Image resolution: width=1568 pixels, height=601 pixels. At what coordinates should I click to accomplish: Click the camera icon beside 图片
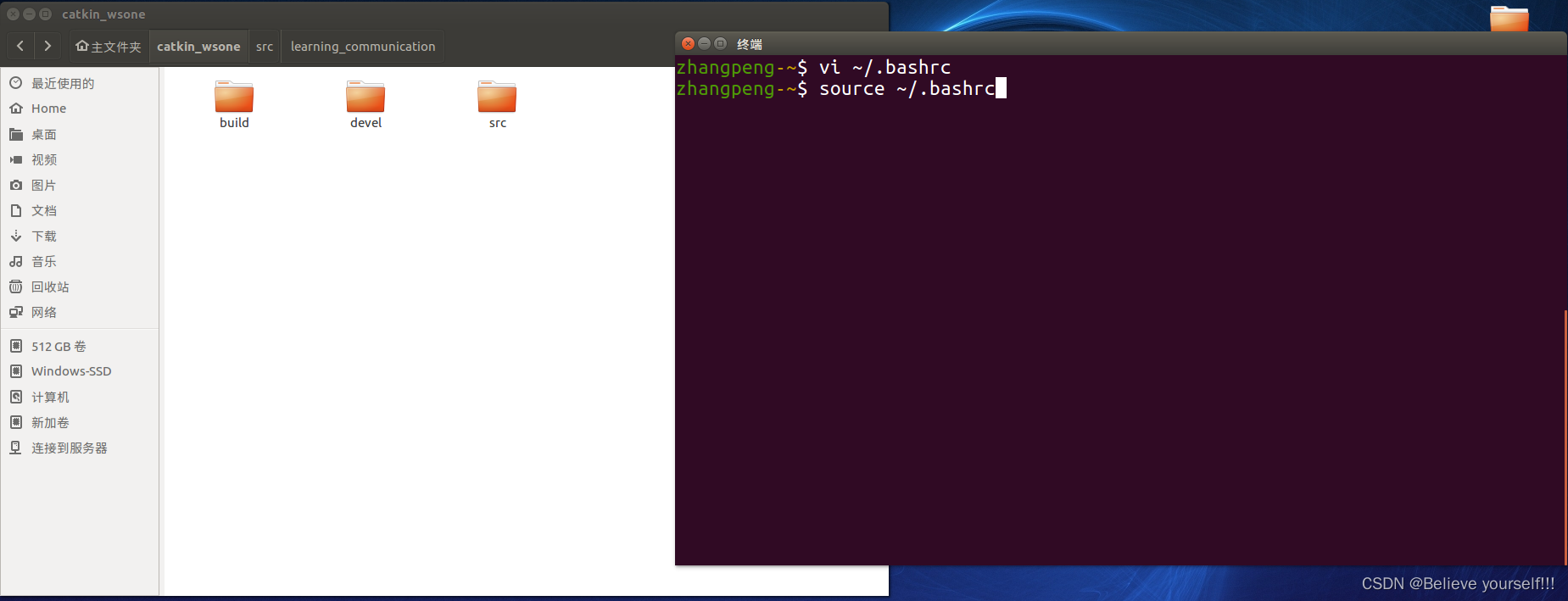point(15,185)
